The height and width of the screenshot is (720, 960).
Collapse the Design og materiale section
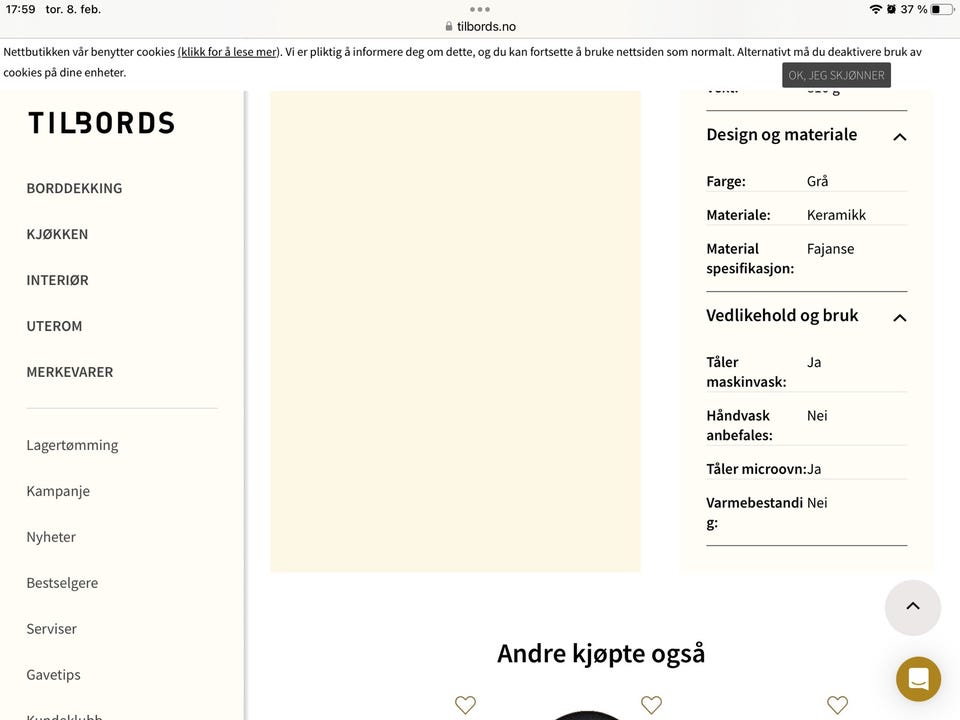[899, 137]
